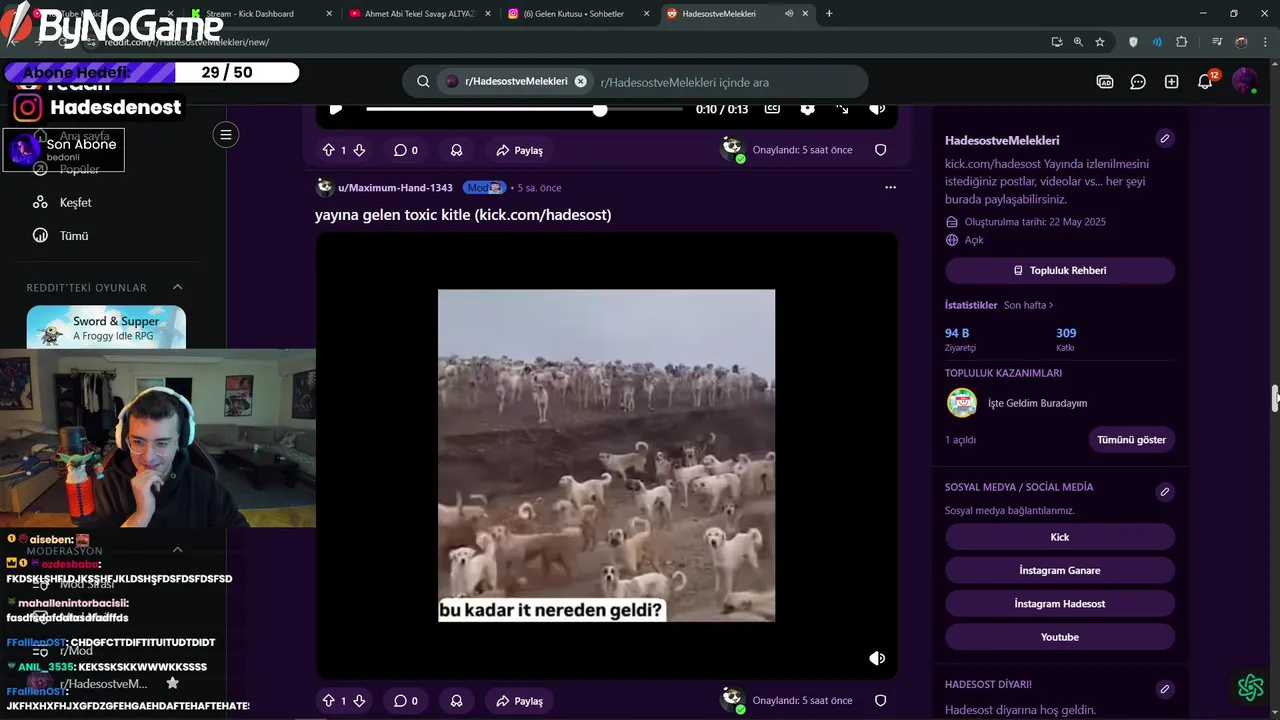Image resolution: width=1280 pixels, height=720 pixels.
Task: Toggle sound on the dog video
Action: pyautogui.click(x=877, y=658)
